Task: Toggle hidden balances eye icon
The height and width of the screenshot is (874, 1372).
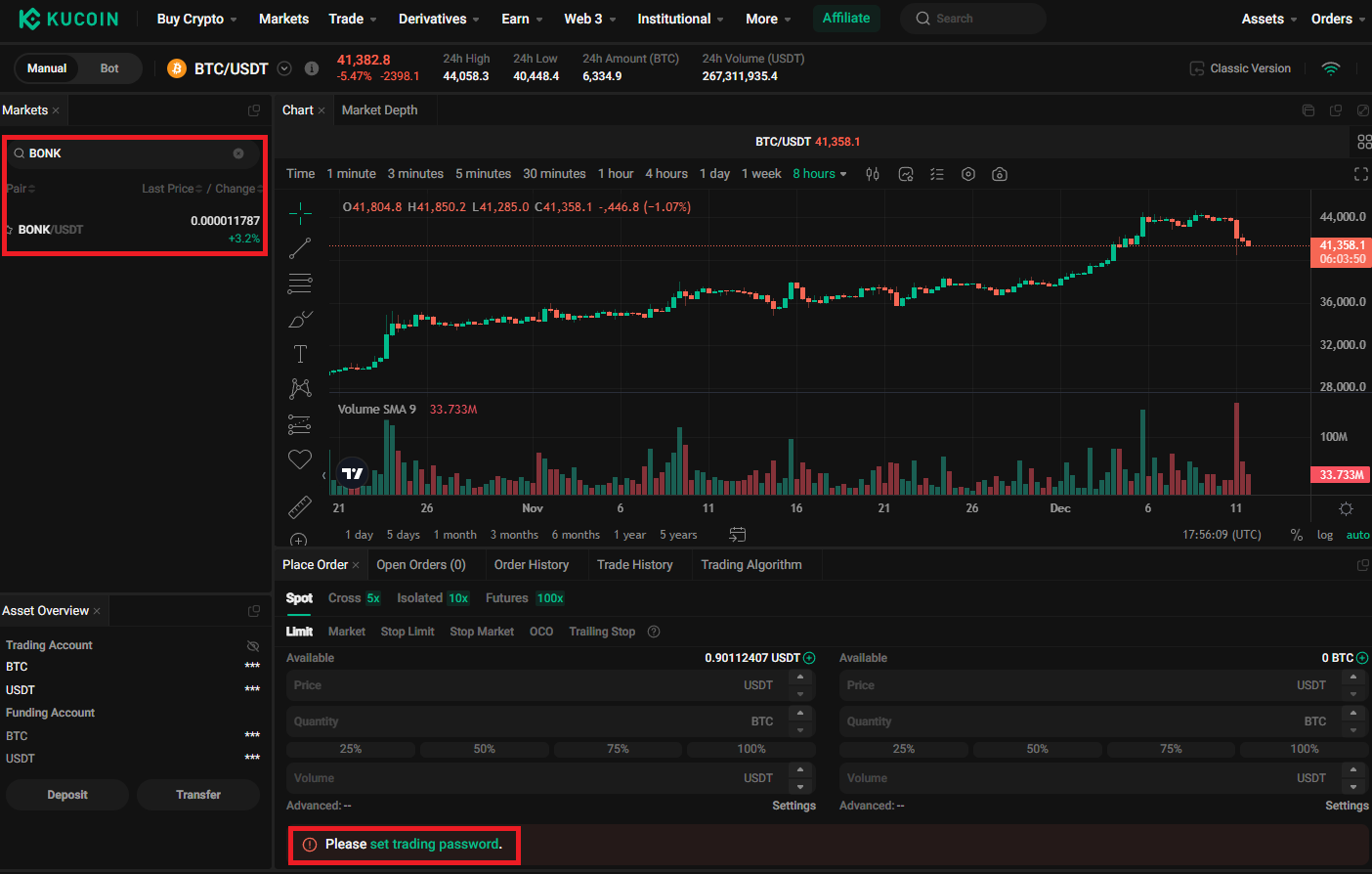Action: click(x=253, y=646)
